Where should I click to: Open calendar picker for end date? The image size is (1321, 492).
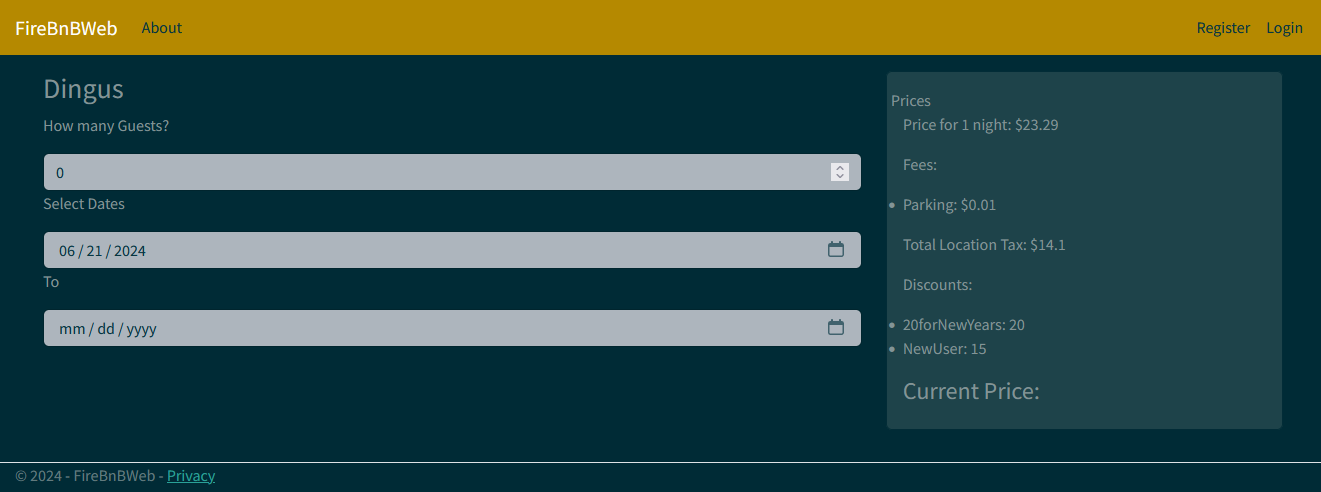836,328
